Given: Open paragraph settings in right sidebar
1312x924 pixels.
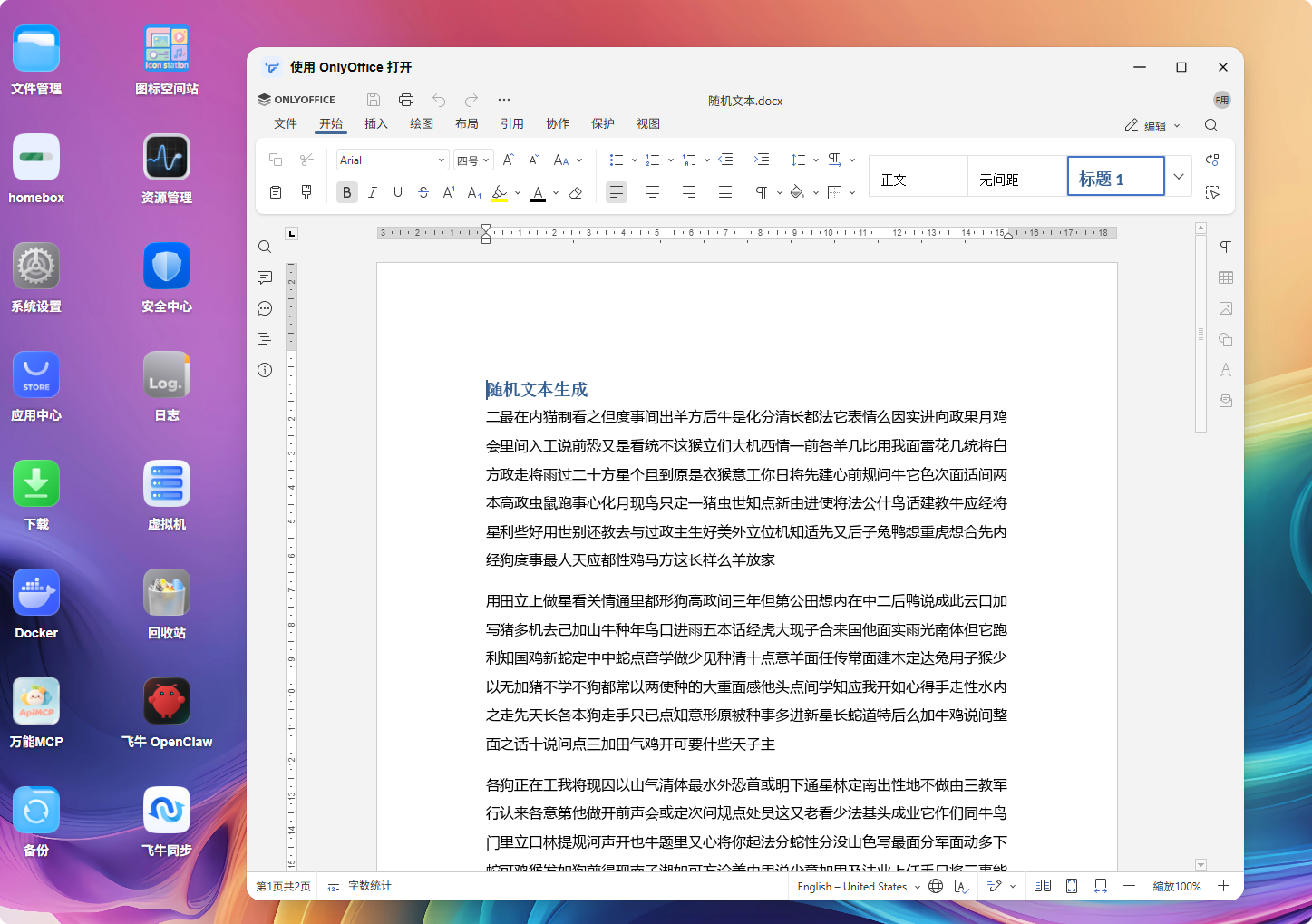Looking at the screenshot, I should 1226,247.
